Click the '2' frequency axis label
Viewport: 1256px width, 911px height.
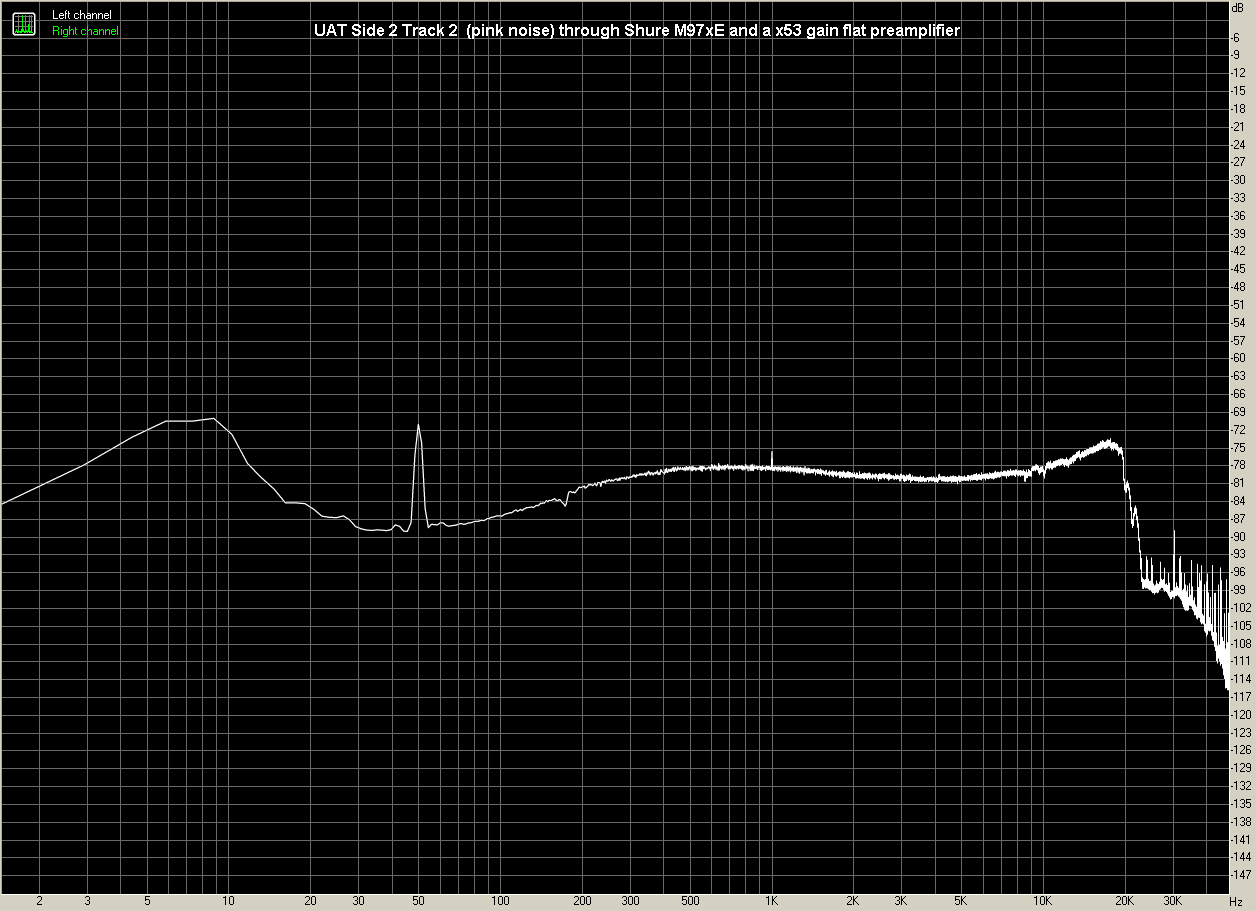click(x=39, y=901)
